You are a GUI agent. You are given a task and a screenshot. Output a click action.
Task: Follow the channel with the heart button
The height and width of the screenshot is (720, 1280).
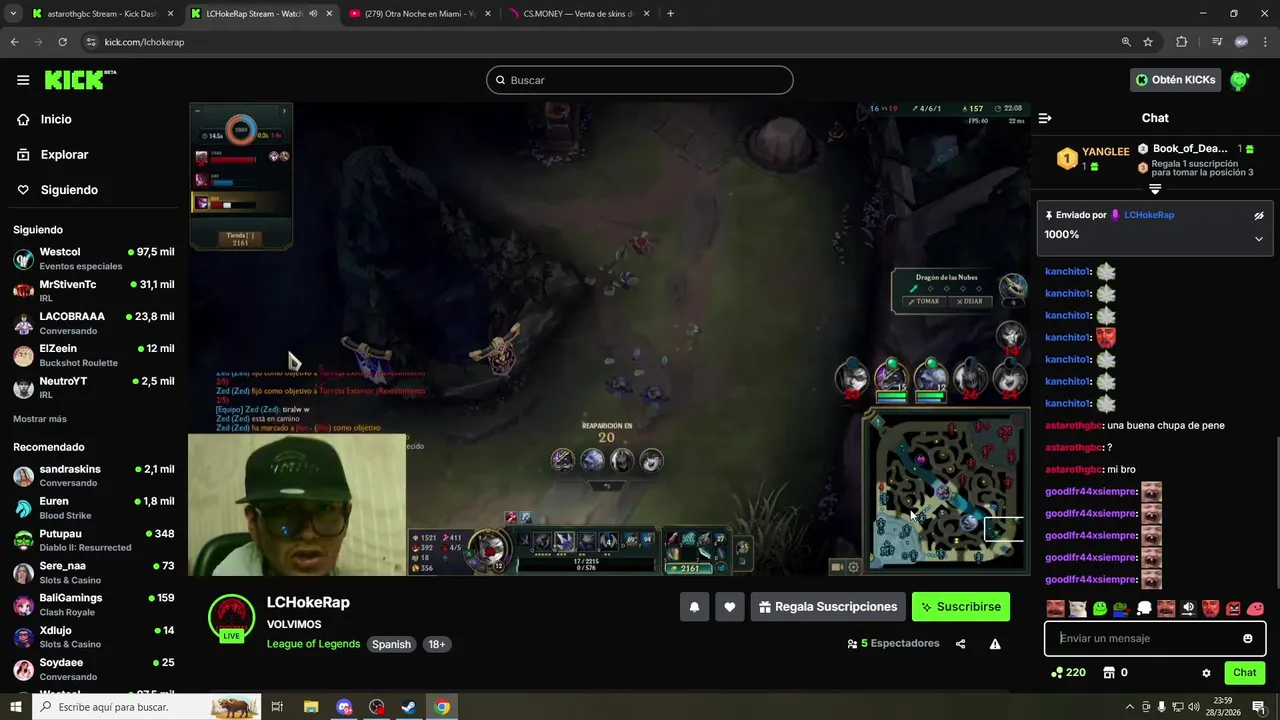pos(730,607)
